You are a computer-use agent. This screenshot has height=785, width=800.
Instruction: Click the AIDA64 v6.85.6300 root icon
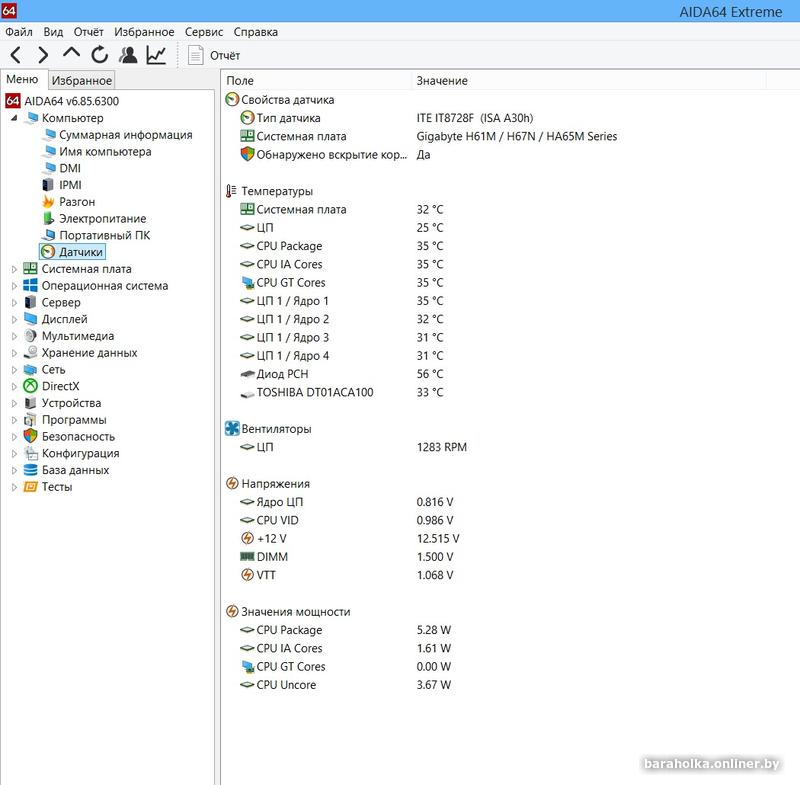[13, 101]
